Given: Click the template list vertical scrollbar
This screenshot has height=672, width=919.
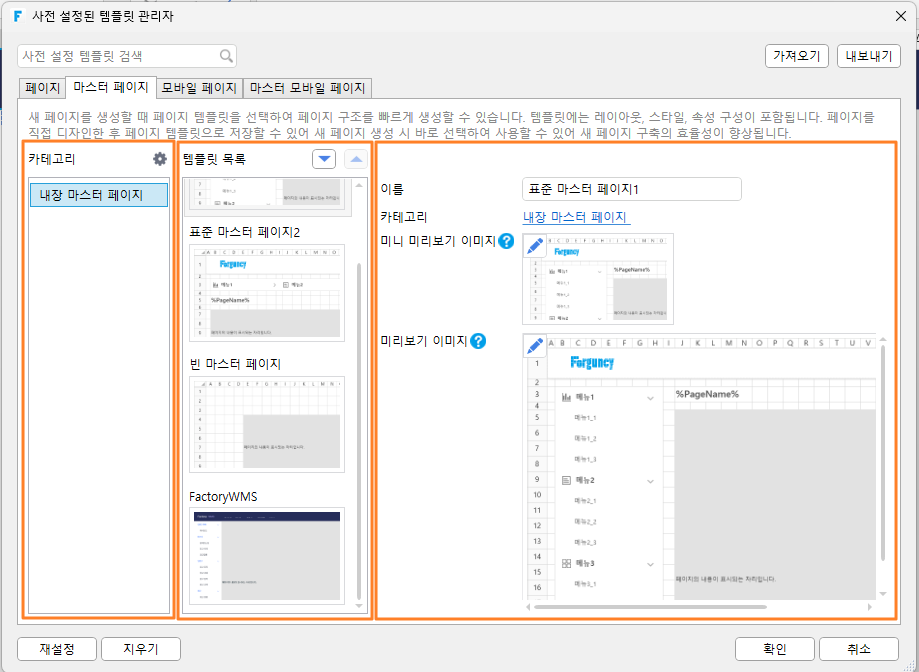Looking at the screenshot, I should (x=359, y=431).
